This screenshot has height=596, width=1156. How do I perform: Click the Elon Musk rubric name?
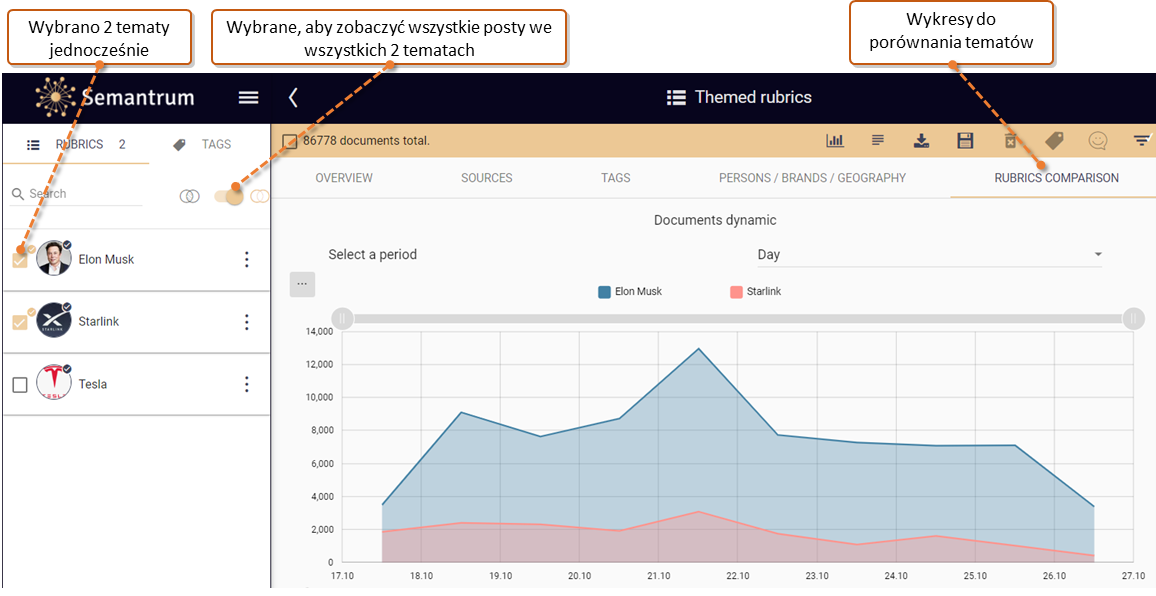pyautogui.click(x=106, y=260)
